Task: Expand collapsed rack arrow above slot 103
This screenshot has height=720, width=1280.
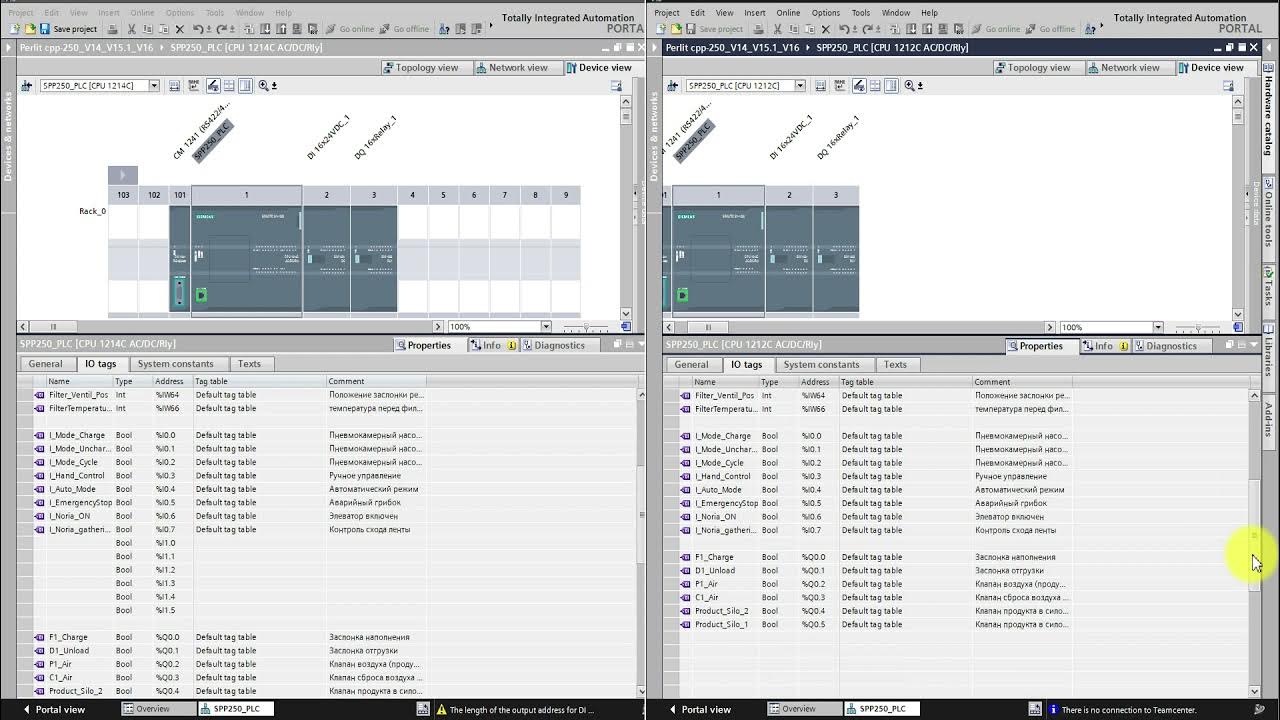Action: 123,175
